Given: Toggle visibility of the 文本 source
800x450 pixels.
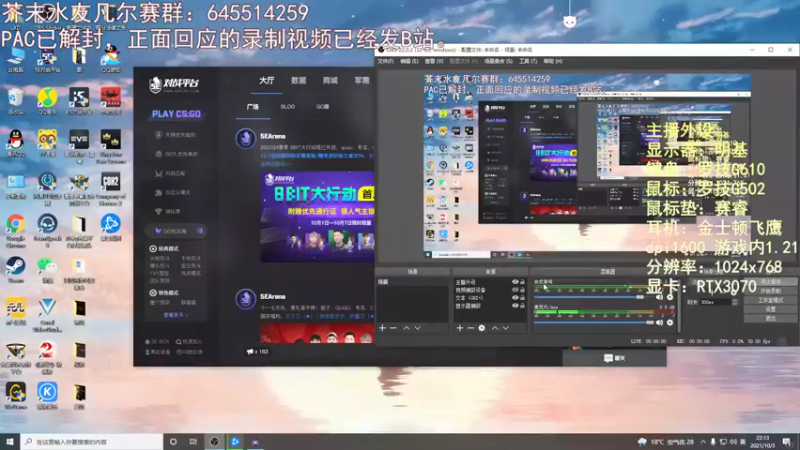Looking at the screenshot, I should pyautogui.click(x=515, y=297).
